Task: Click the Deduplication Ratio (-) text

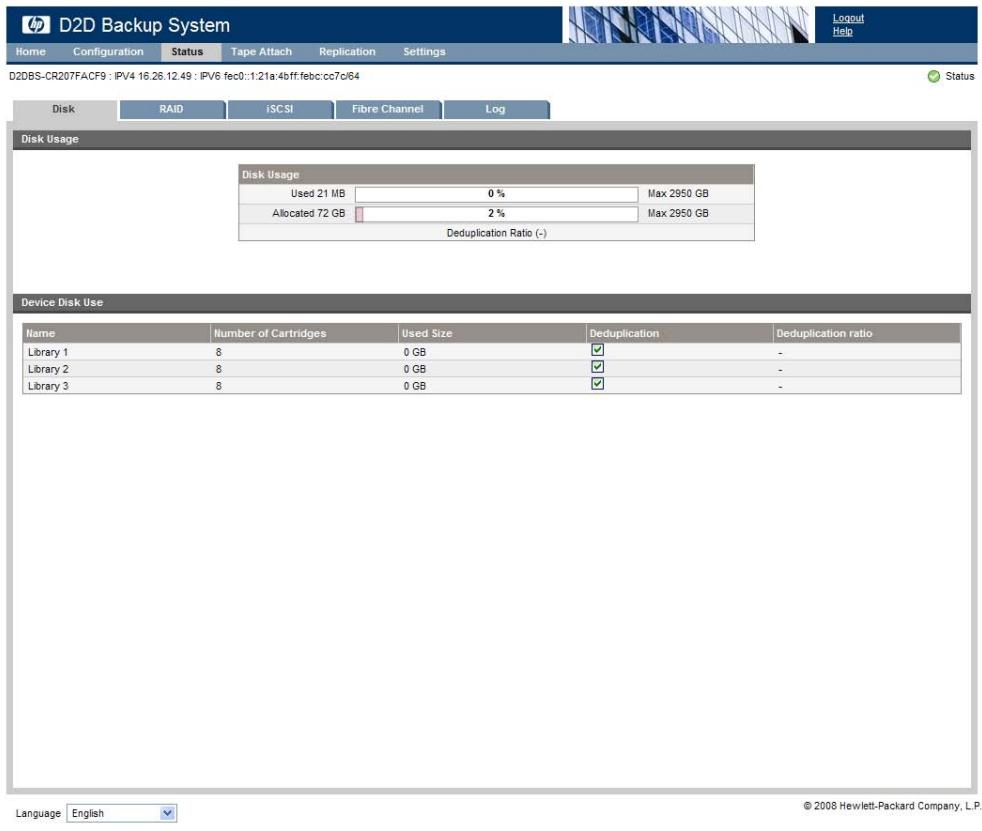Action: [496, 233]
